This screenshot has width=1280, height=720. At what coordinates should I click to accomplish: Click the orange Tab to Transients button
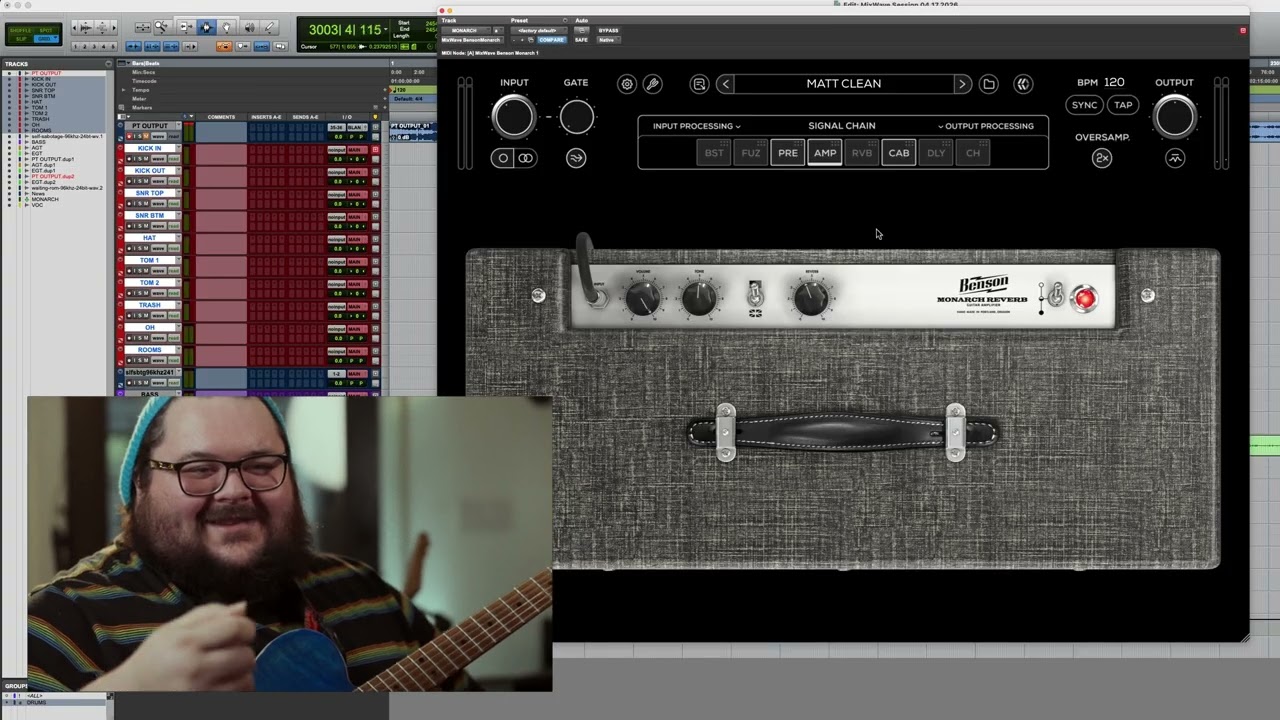224,46
